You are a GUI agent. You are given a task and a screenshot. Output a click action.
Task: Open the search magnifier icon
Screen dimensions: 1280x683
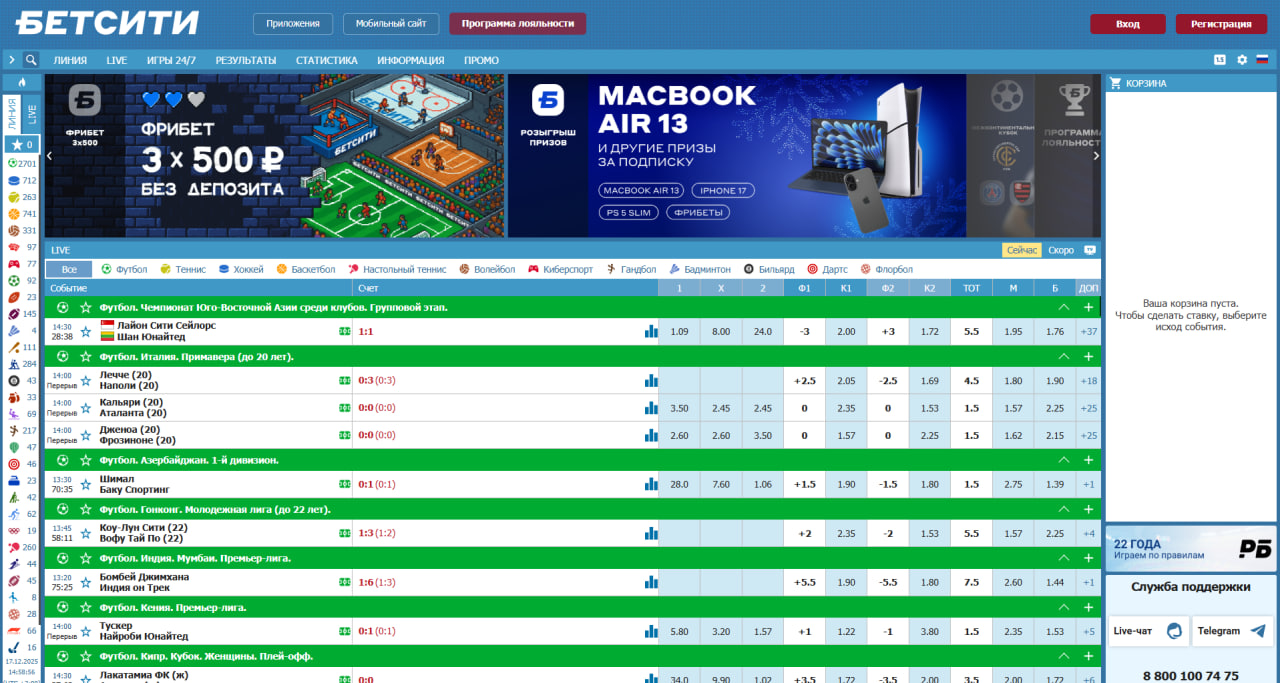coord(31,60)
